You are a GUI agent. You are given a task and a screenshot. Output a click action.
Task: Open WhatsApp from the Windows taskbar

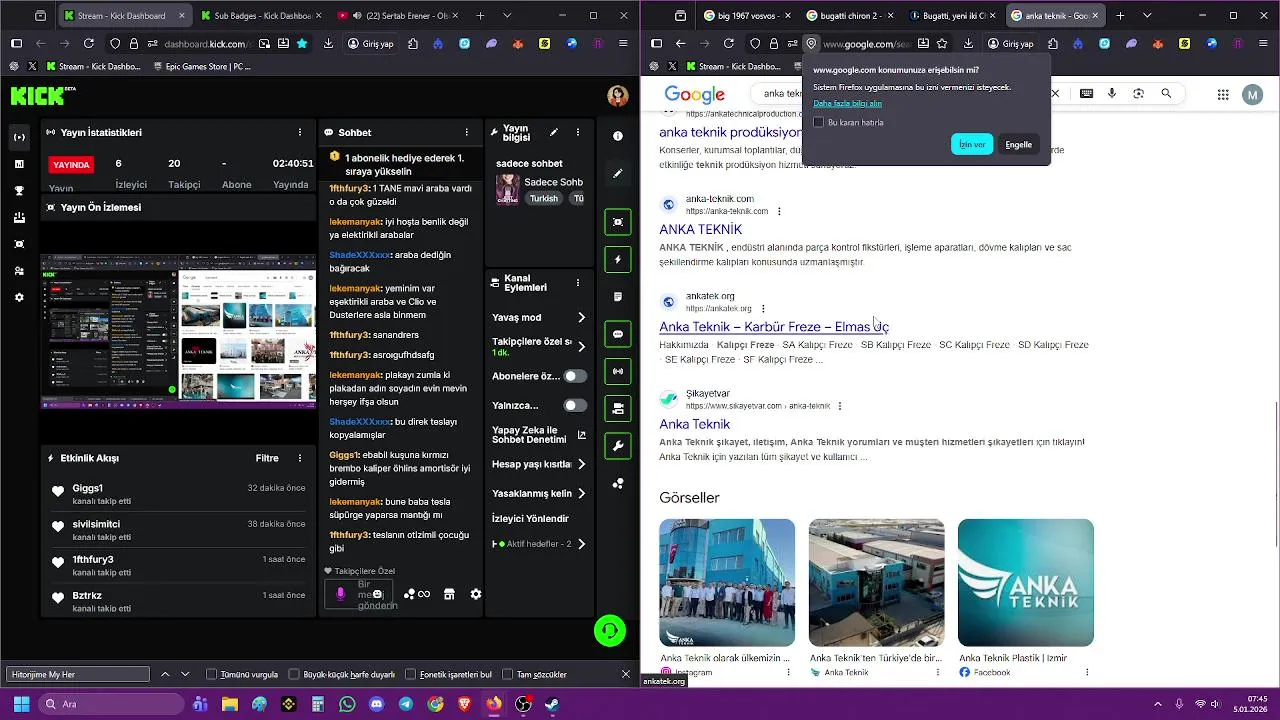coord(347,704)
